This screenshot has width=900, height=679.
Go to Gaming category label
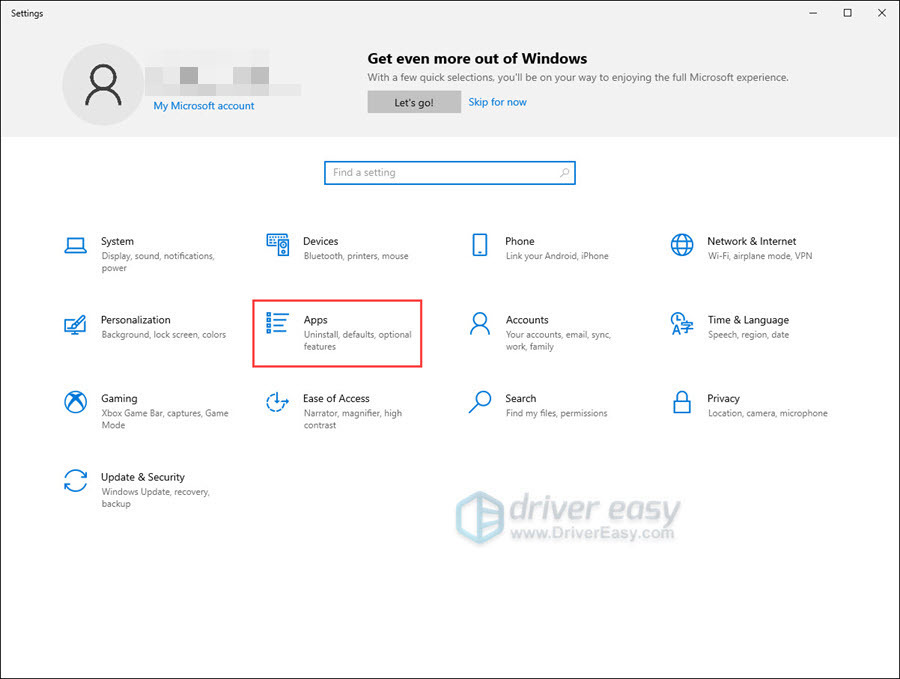tap(119, 398)
